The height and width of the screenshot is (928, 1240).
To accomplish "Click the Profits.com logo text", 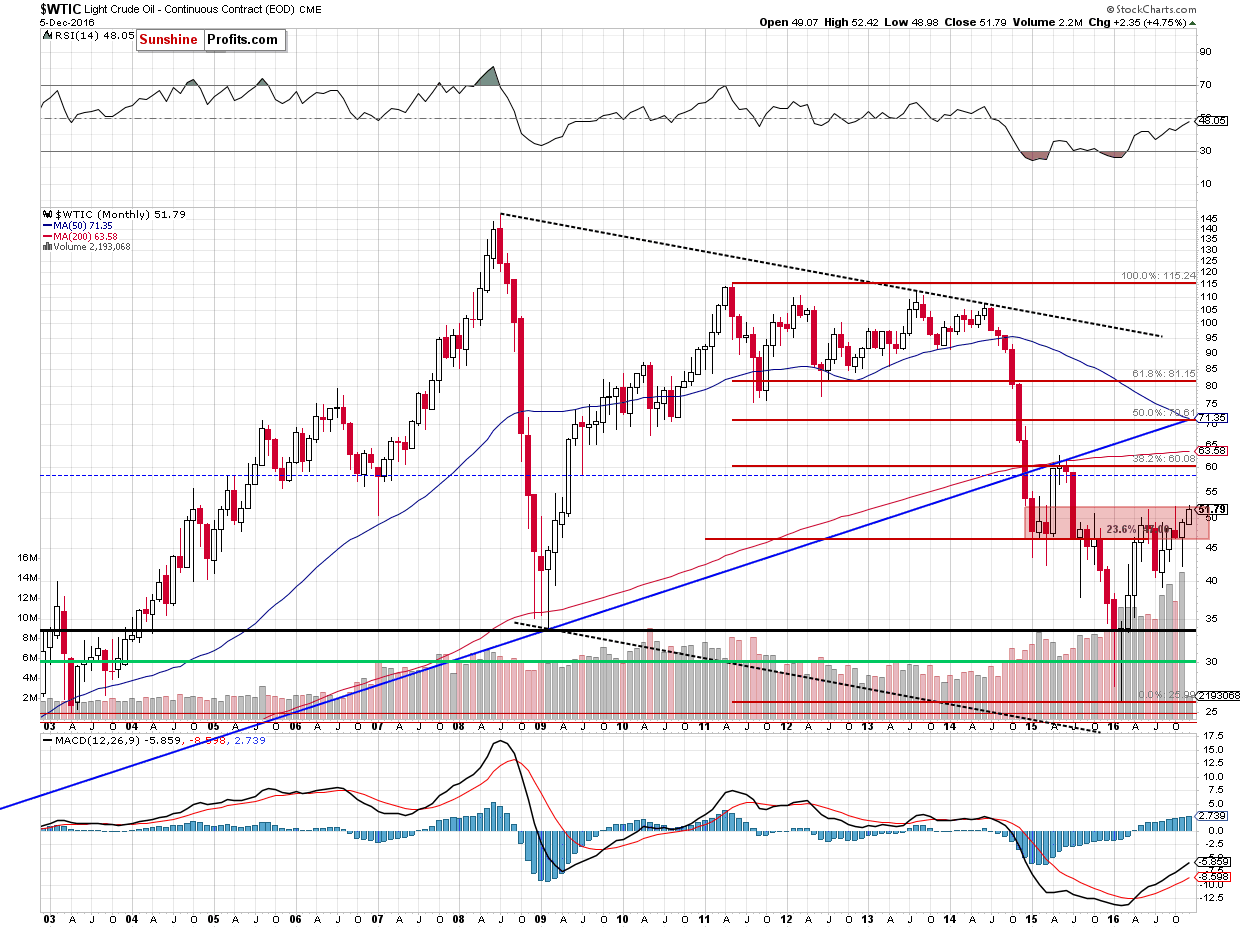I will click(243, 40).
